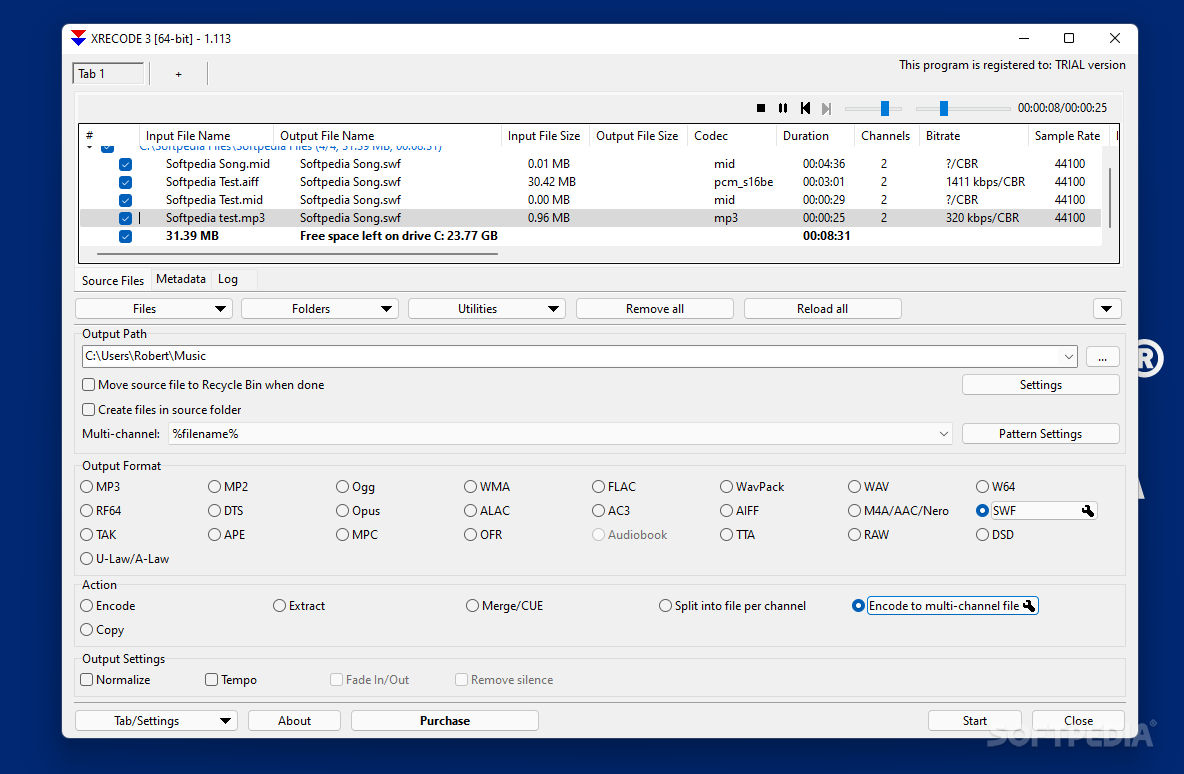This screenshot has height=774, width=1184.
Task: Sort by Duration column header
Action: tap(816, 136)
